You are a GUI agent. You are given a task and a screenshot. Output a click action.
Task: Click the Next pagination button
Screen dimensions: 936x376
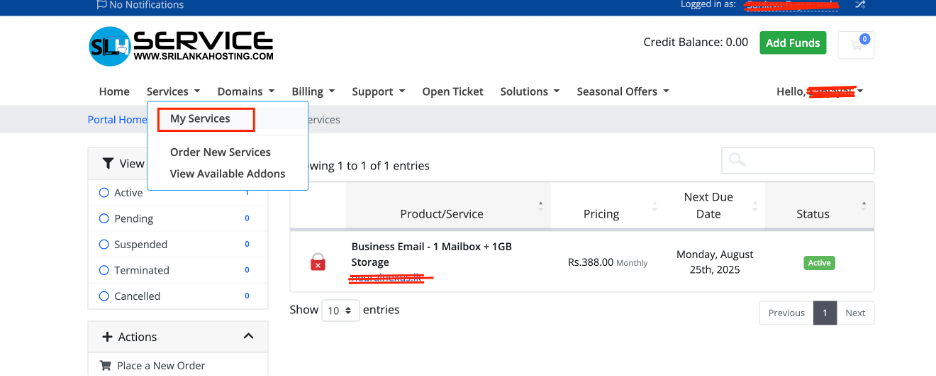coord(855,313)
